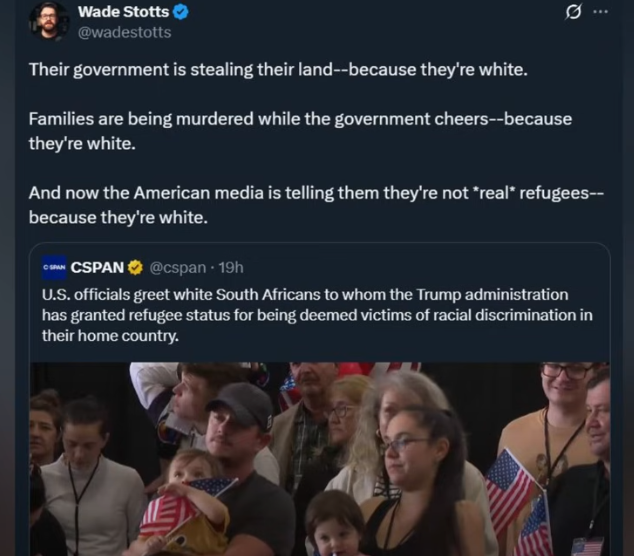The width and height of the screenshot is (634, 556).
Task: Click the 19h timestamp
Action: tap(230, 267)
